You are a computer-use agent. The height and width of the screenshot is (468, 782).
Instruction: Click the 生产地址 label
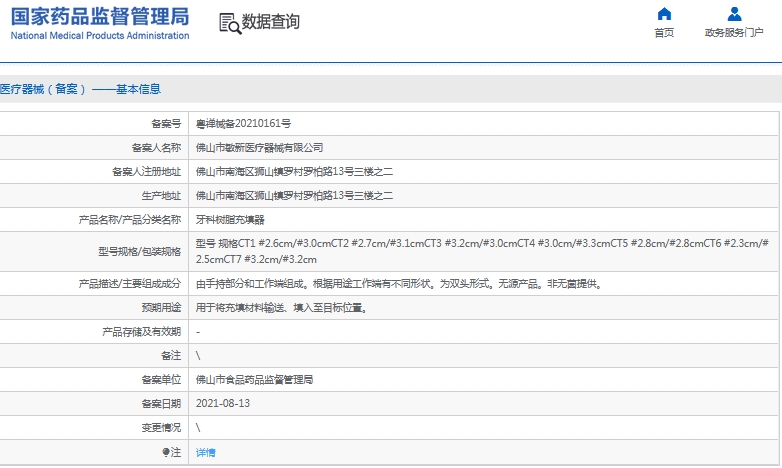161,196
